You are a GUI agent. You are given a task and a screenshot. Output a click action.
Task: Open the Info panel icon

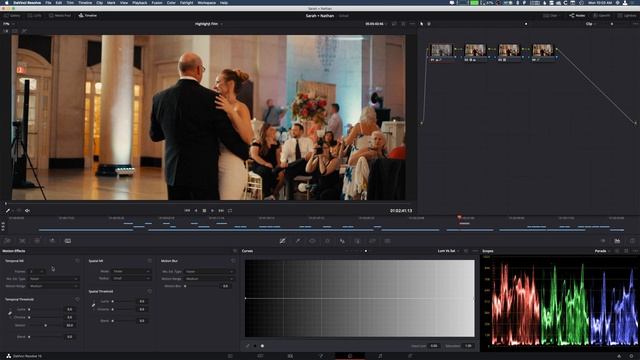[x=632, y=241]
